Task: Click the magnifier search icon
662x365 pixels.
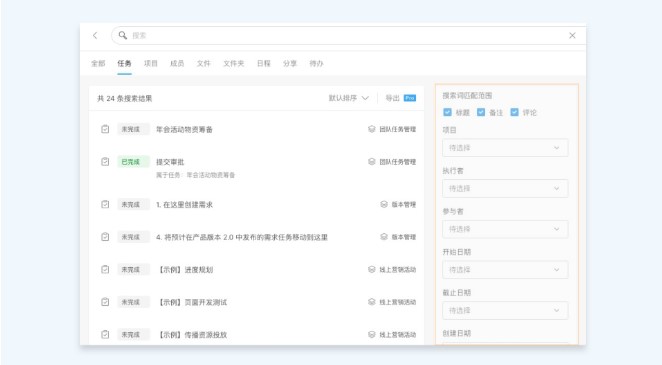Action: tap(123, 35)
